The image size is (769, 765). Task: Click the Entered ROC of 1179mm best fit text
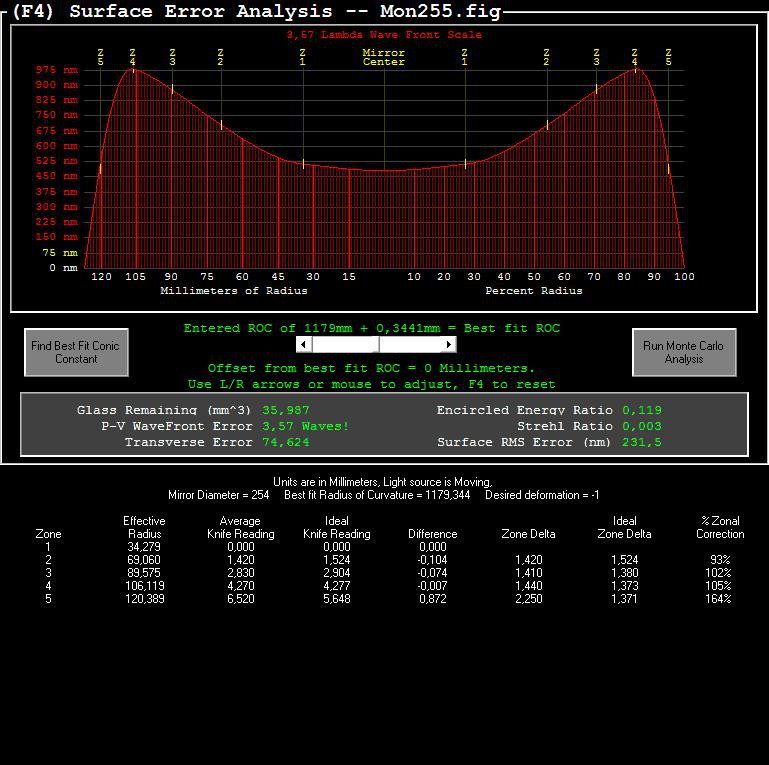(x=372, y=328)
